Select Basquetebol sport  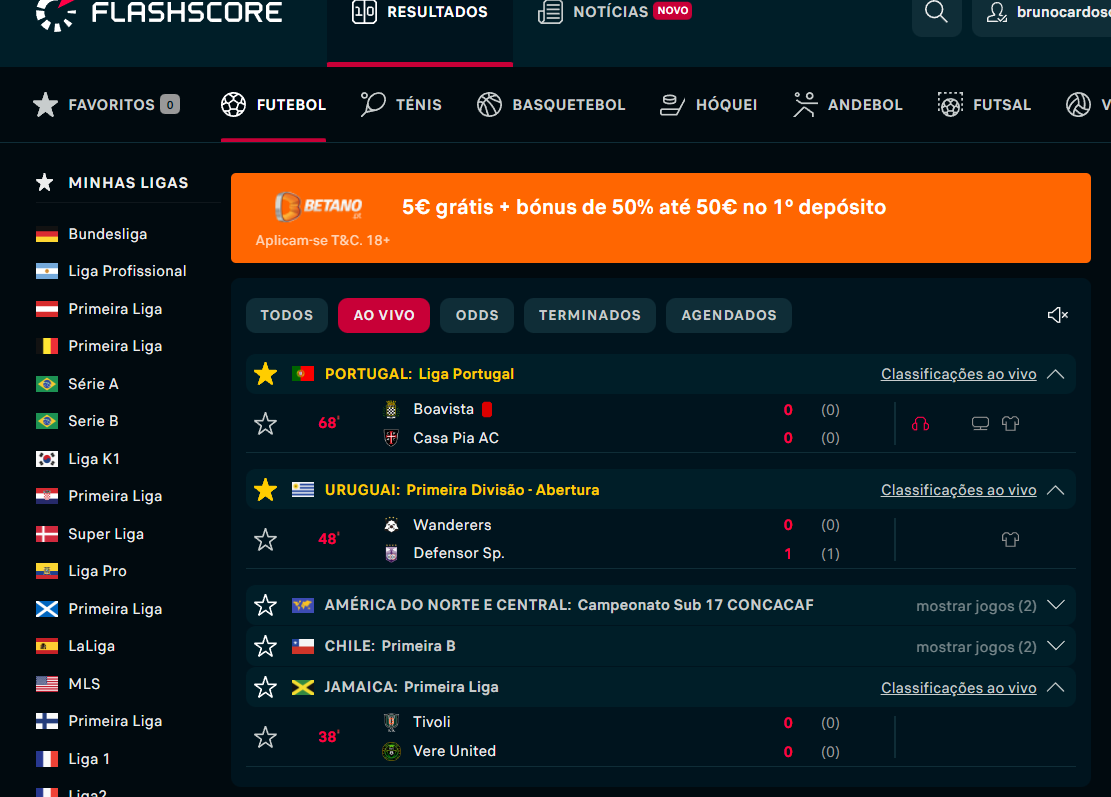(551, 105)
